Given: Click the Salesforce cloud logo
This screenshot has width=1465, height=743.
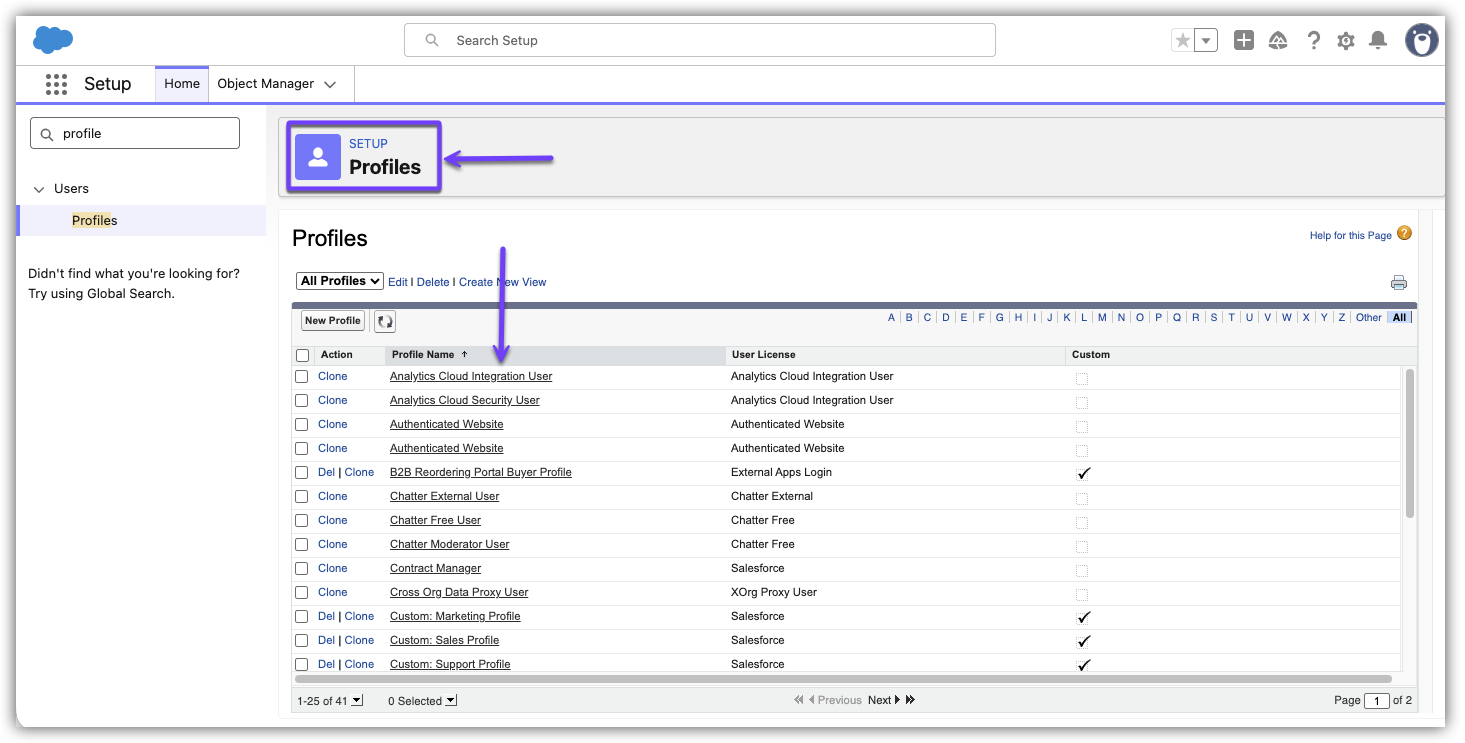Looking at the screenshot, I should point(53,40).
